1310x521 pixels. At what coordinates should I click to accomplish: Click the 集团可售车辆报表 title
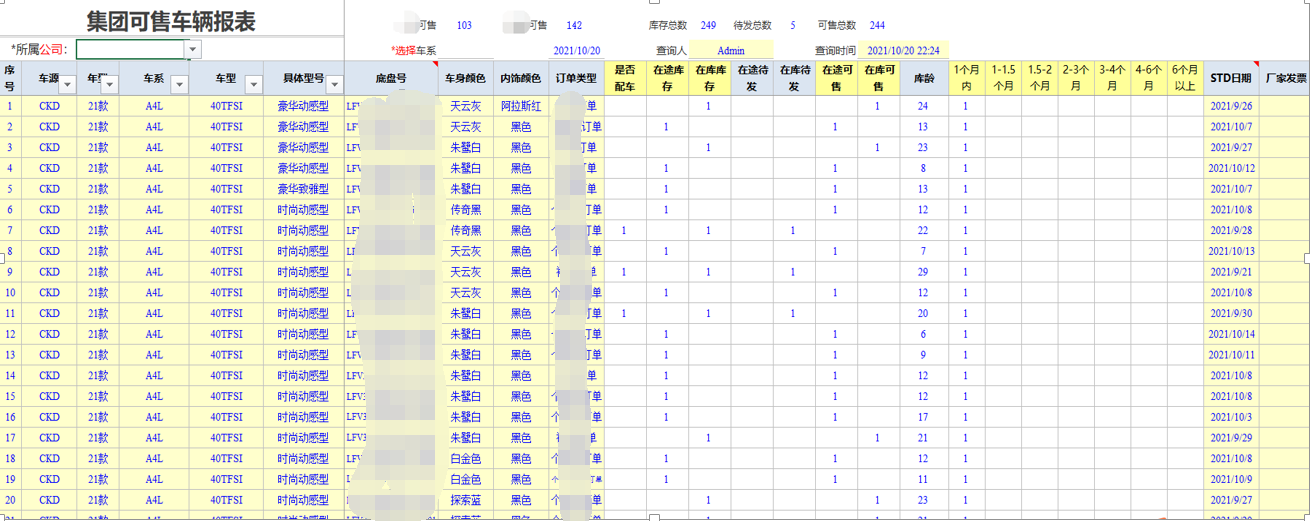(x=171, y=22)
